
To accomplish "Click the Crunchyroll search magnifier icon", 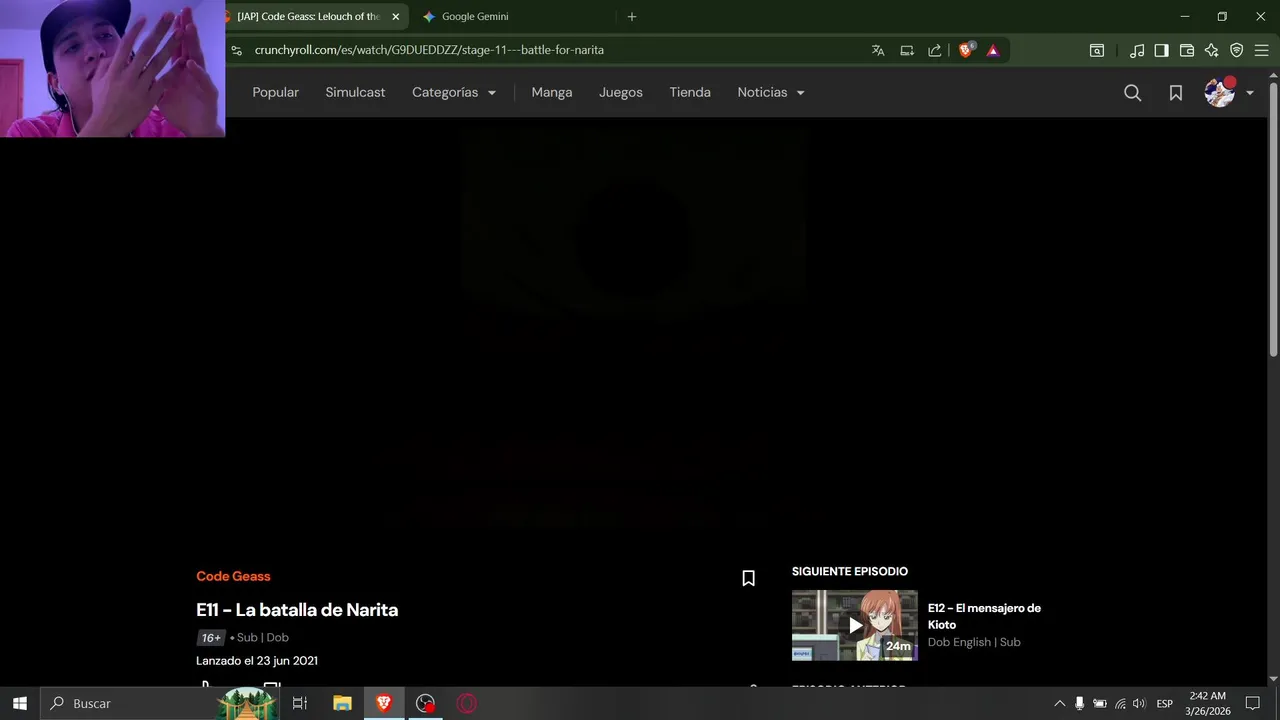I will click(x=1132, y=92).
